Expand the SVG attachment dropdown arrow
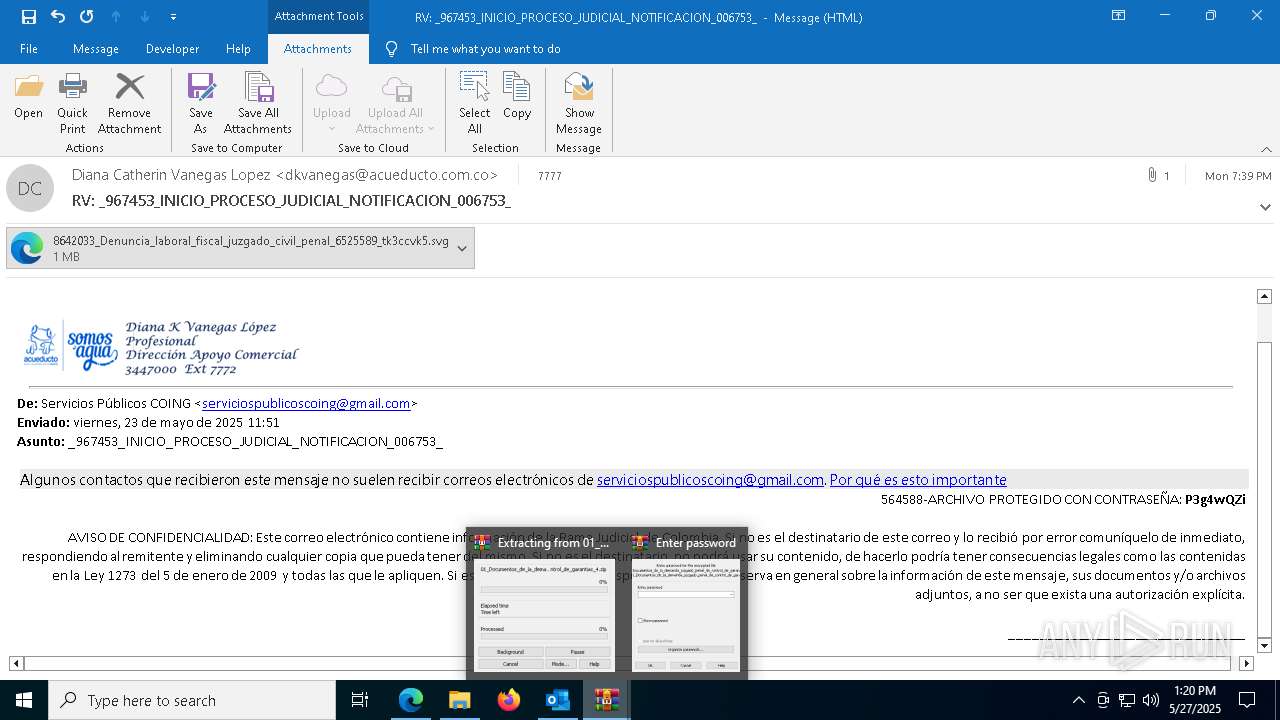This screenshot has height=720, width=1280. tap(462, 248)
